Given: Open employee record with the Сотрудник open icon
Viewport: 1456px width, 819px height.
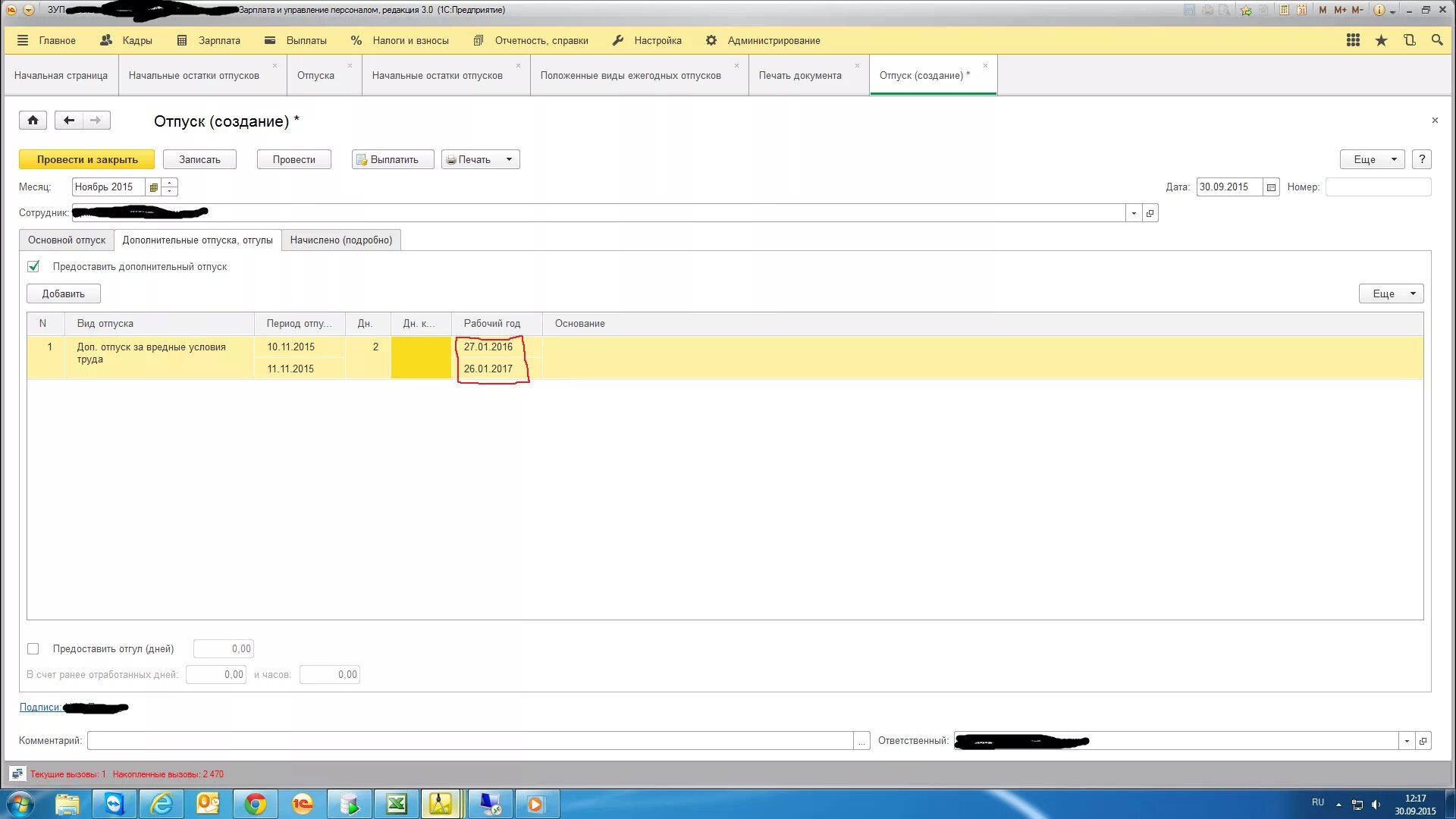Looking at the screenshot, I should (1150, 213).
